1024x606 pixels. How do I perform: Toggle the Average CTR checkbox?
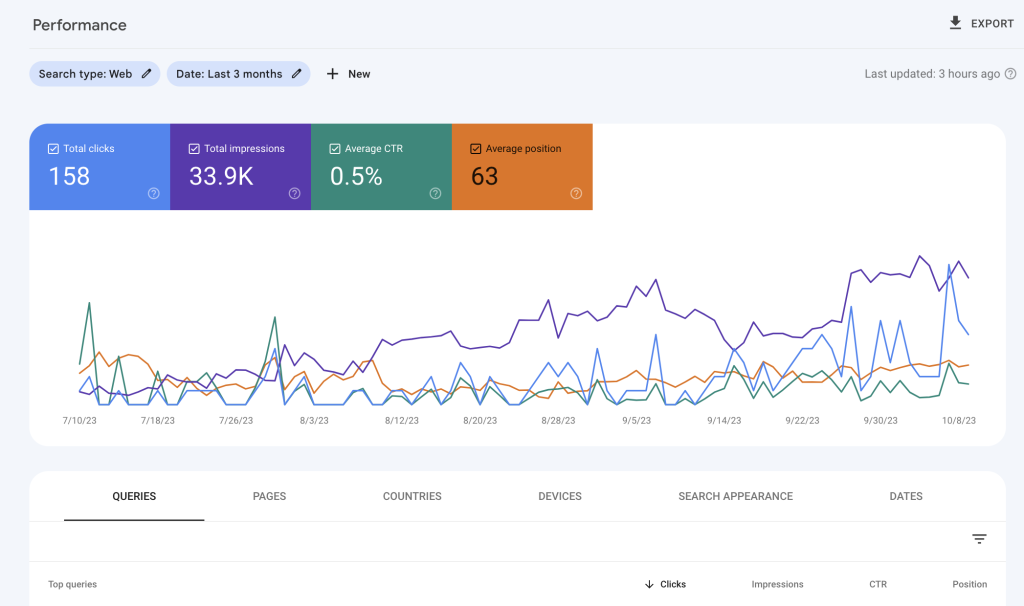[335, 149]
